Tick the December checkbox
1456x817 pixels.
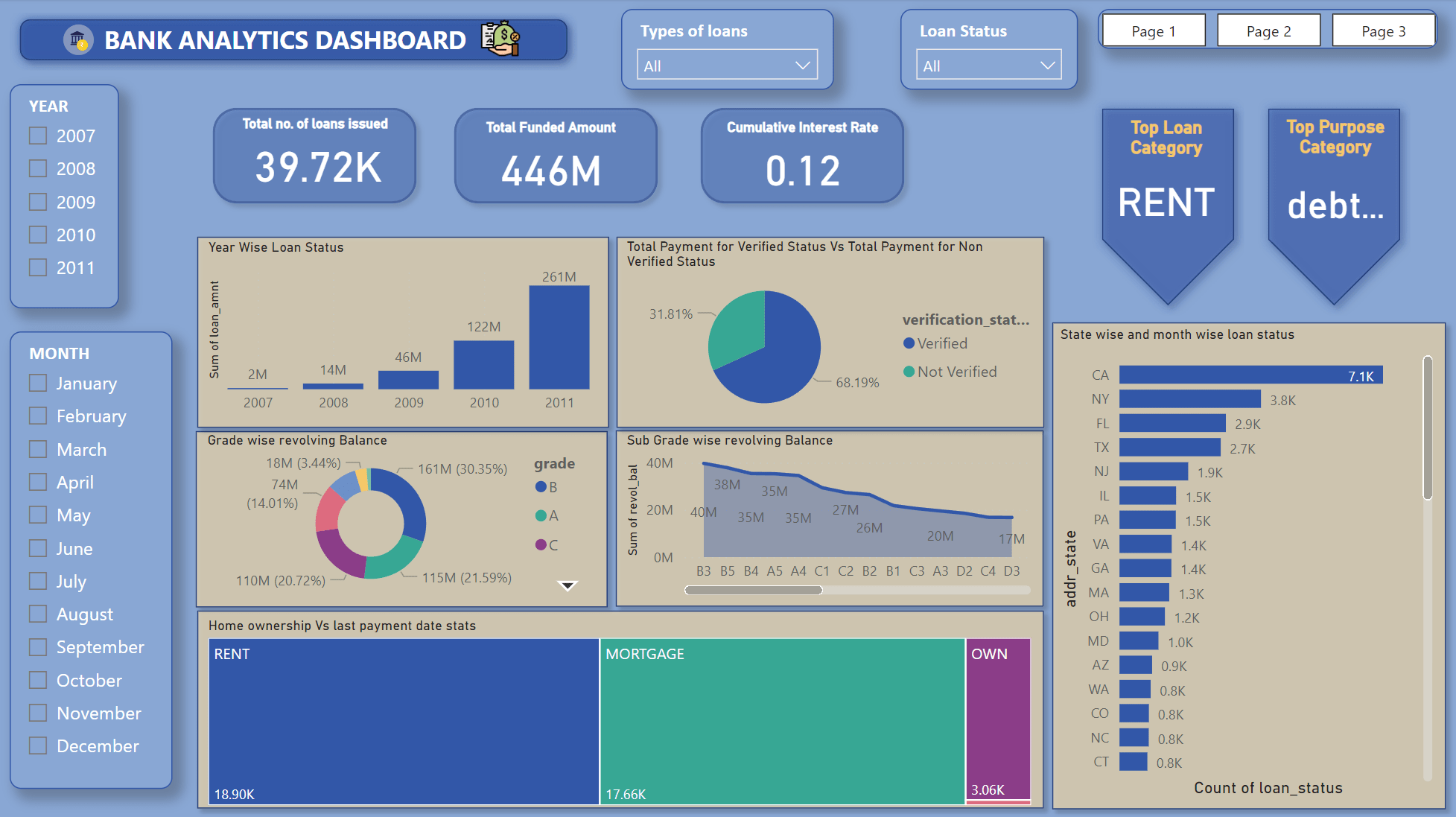click(x=38, y=746)
